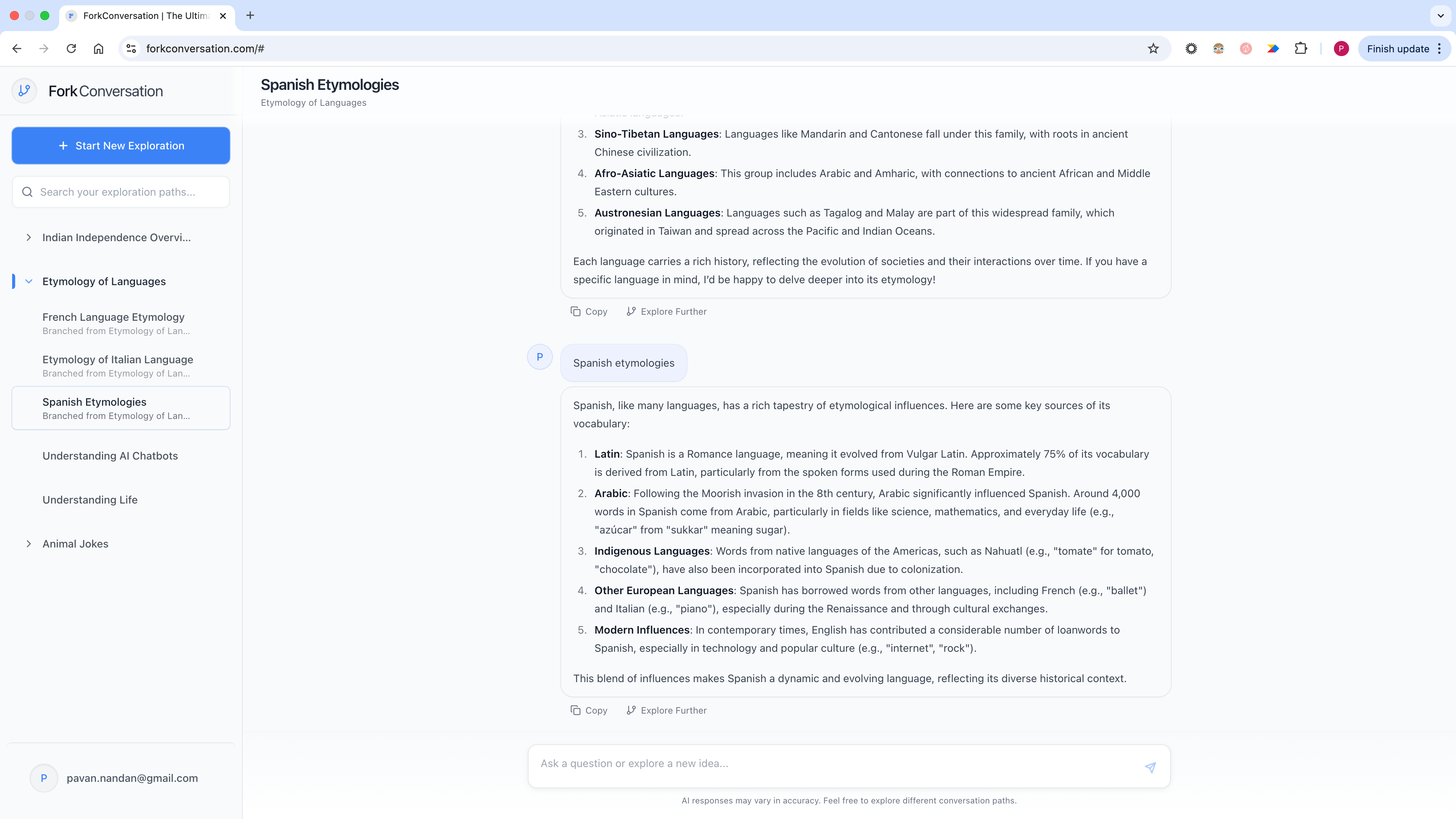1456x819 pixels.
Task: Click Explore Further under the language families response
Action: pos(667,311)
